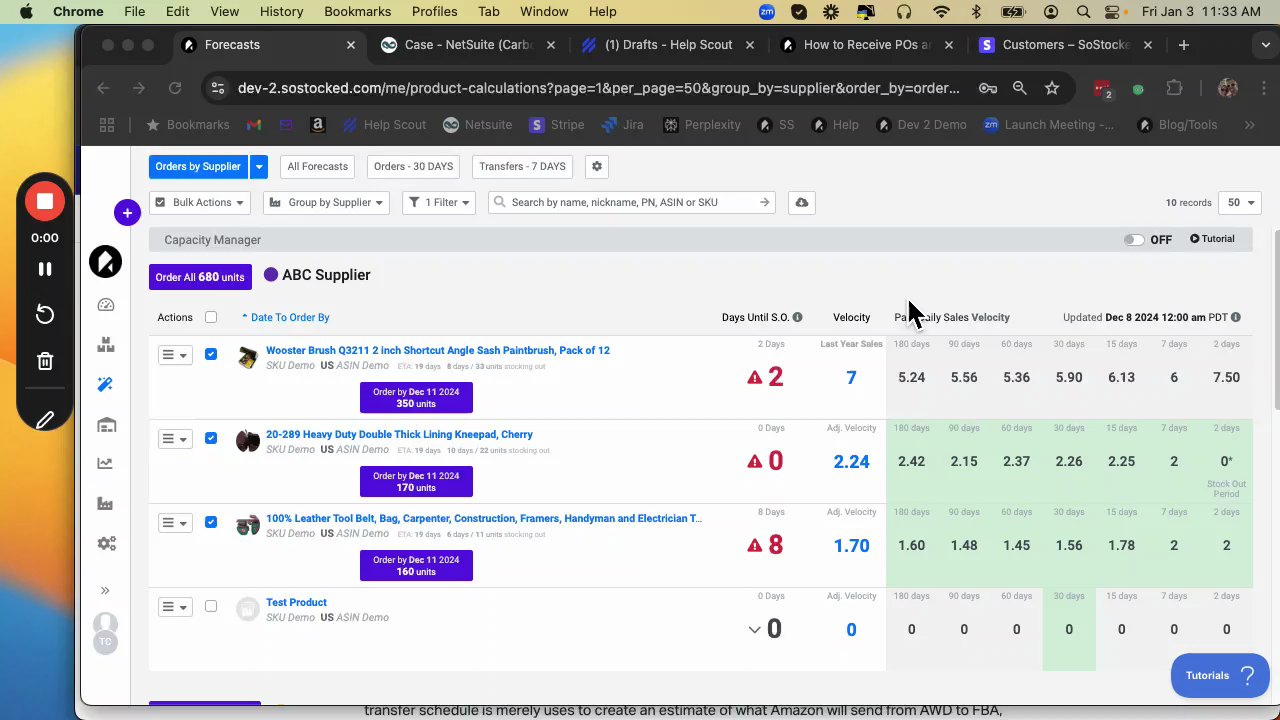Open the inventory boxes icon in sidebar

tap(106, 345)
